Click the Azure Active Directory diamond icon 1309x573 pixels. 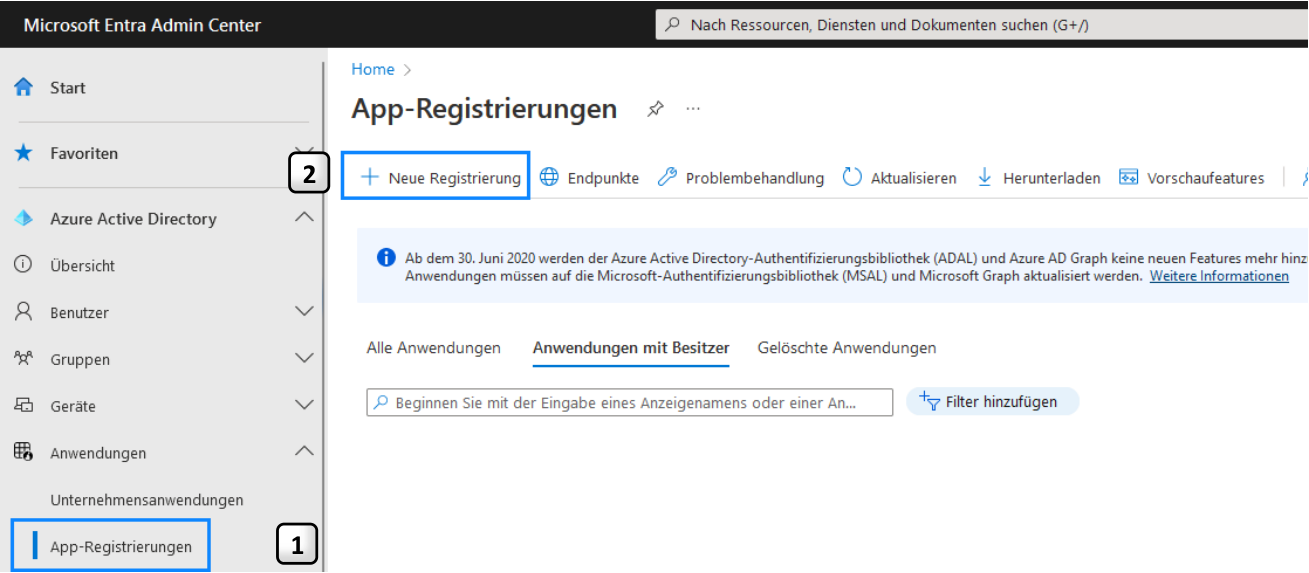(x=23, y=219)
